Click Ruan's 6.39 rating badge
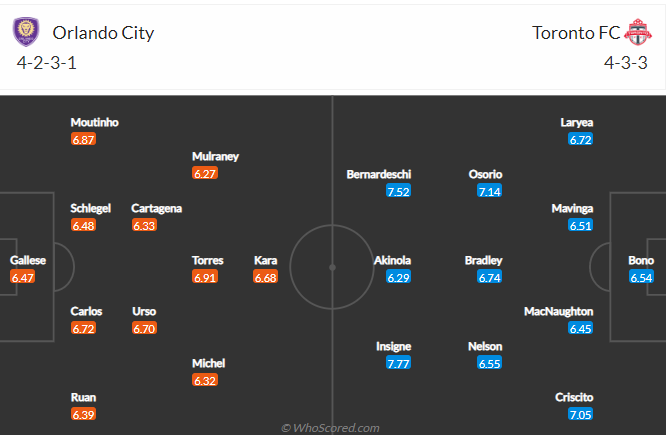 click(x=83, y=415)
